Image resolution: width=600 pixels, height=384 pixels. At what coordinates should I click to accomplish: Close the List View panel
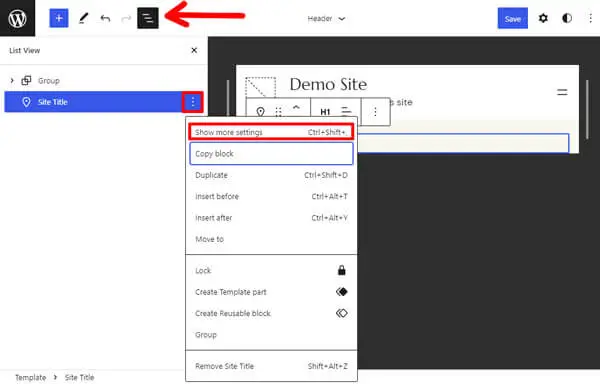194,50
